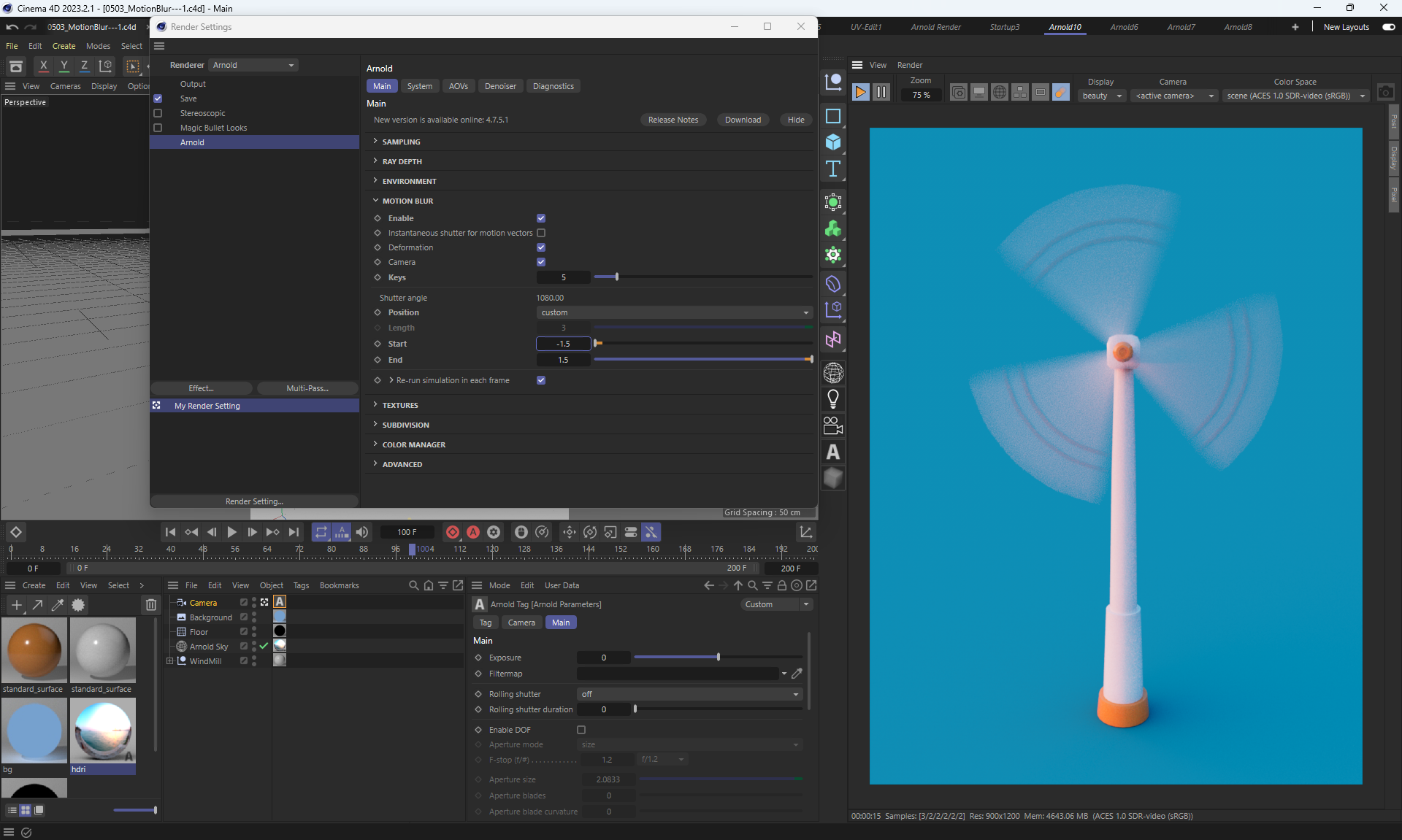Start the Arnold IPR render play button

pyautogui.click(x=861, y=92)
